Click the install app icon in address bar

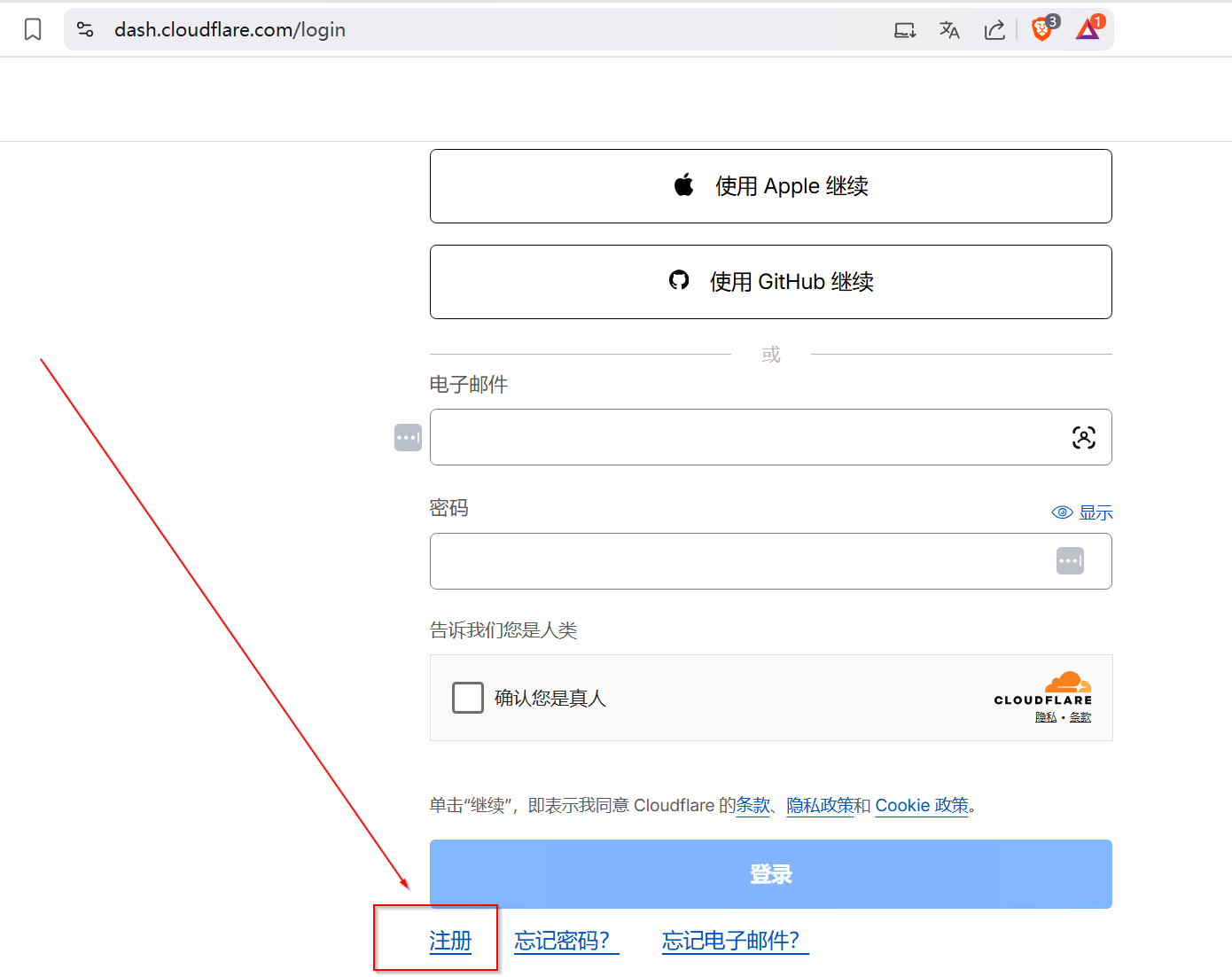[905, 30]
